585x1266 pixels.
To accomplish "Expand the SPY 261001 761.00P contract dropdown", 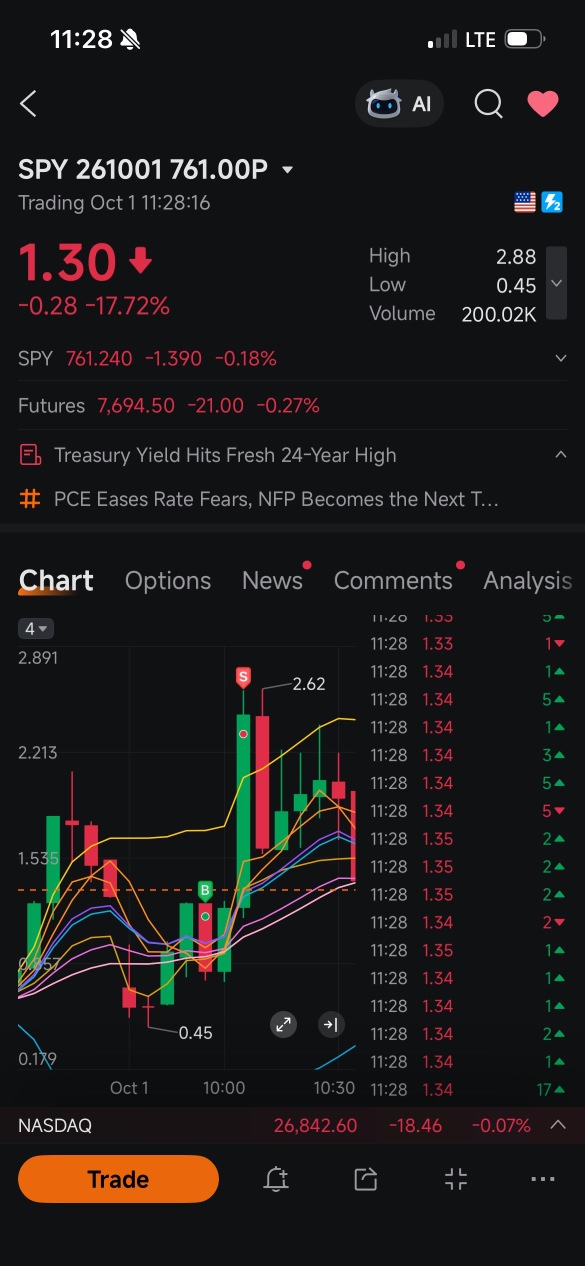I will pyautogui.click(x=288, y=170).
